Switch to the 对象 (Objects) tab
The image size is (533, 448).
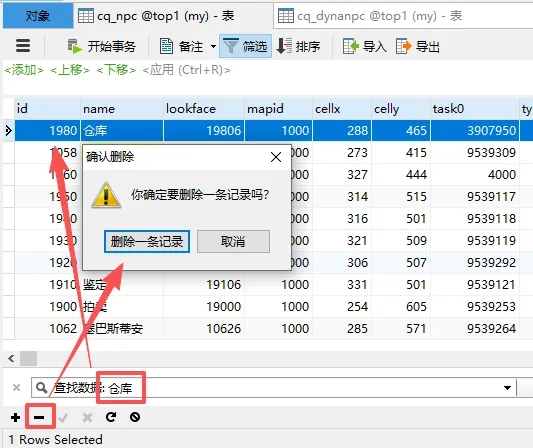(x=38, y=16)
